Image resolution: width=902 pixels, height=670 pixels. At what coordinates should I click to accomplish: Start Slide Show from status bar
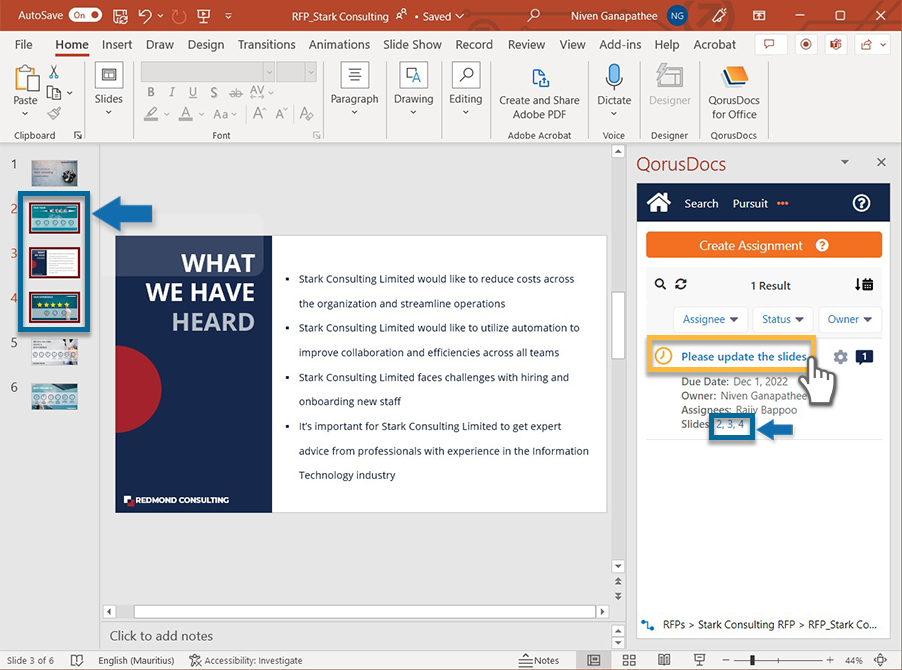coord(700,660)
